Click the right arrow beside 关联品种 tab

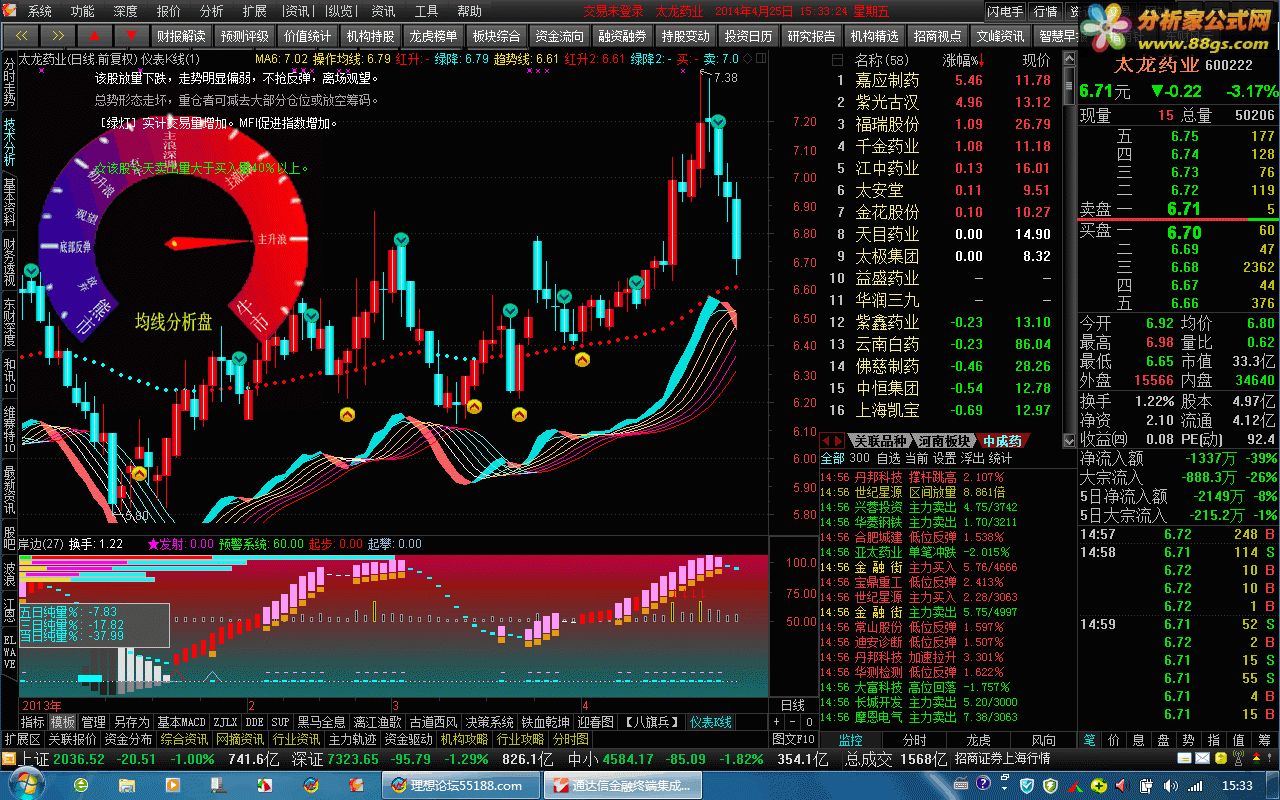838,441
